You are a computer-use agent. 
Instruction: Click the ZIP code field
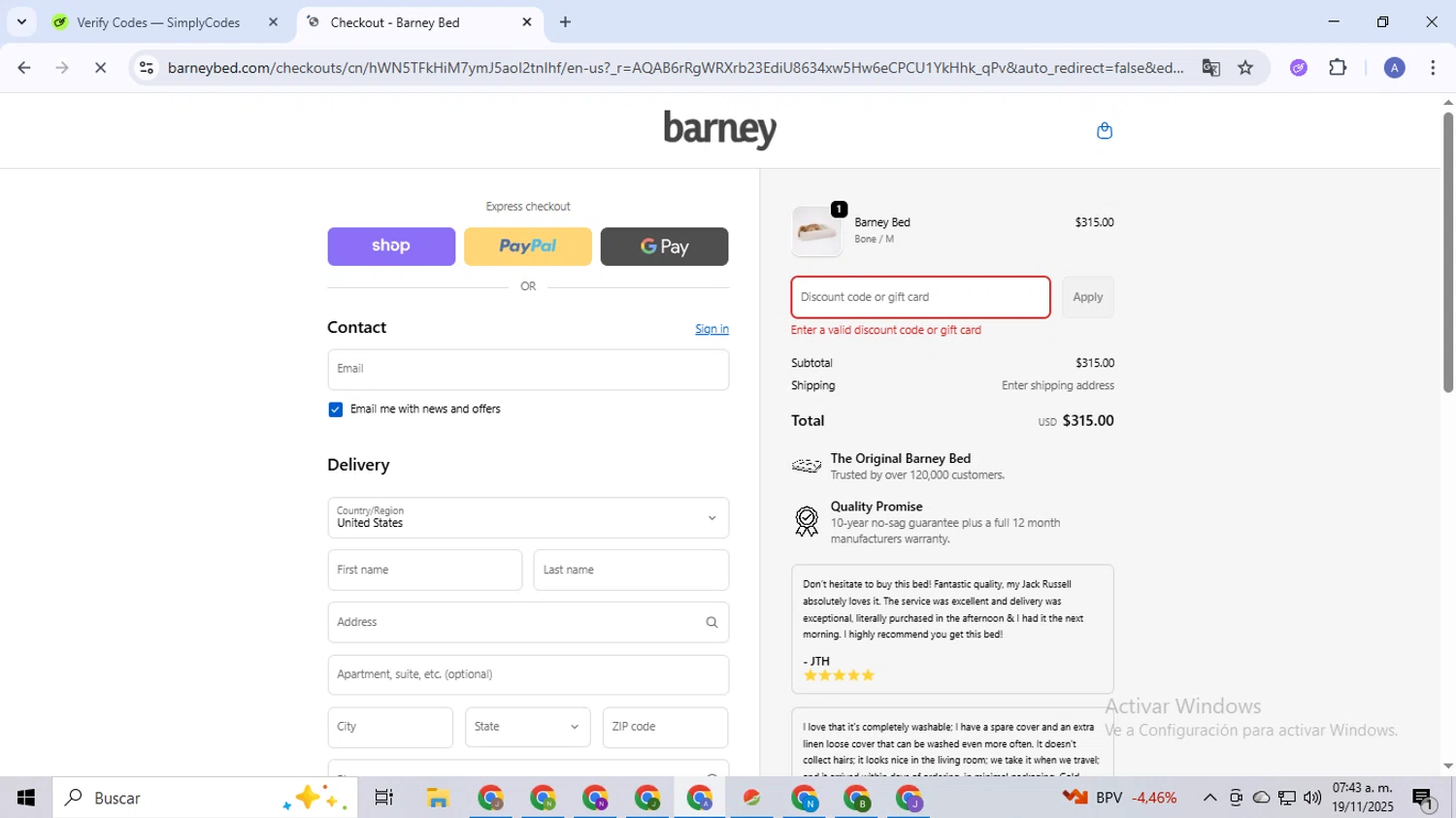665,727
